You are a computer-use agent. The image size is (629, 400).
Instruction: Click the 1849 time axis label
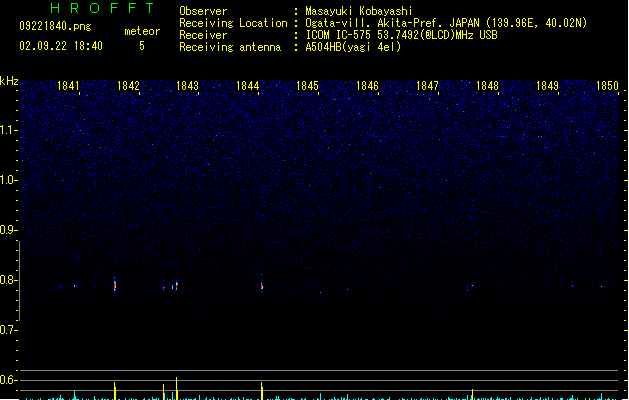[x=547, y=86]
